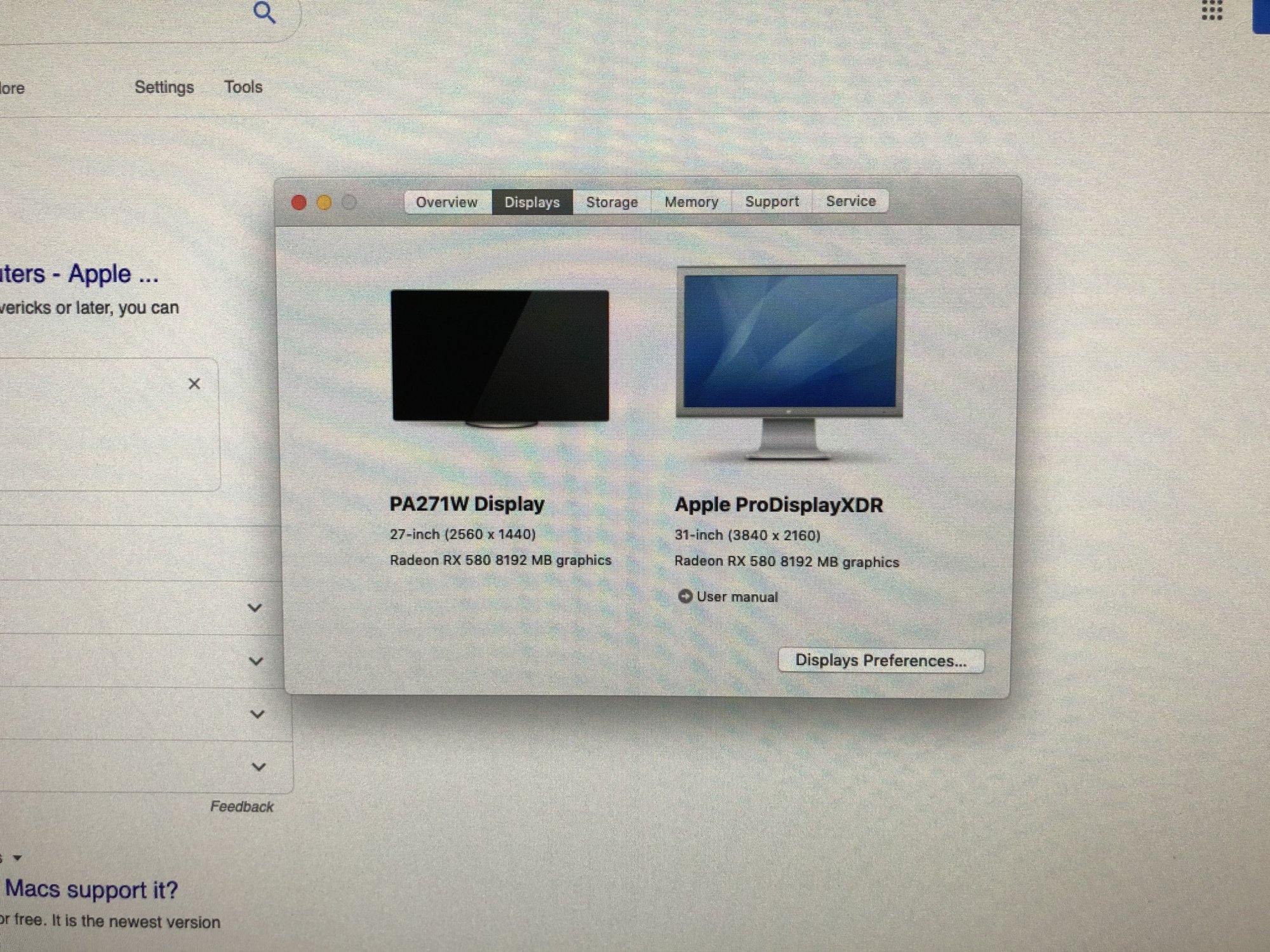
Task: Open Displays Preferences
Action: point(881,660)
